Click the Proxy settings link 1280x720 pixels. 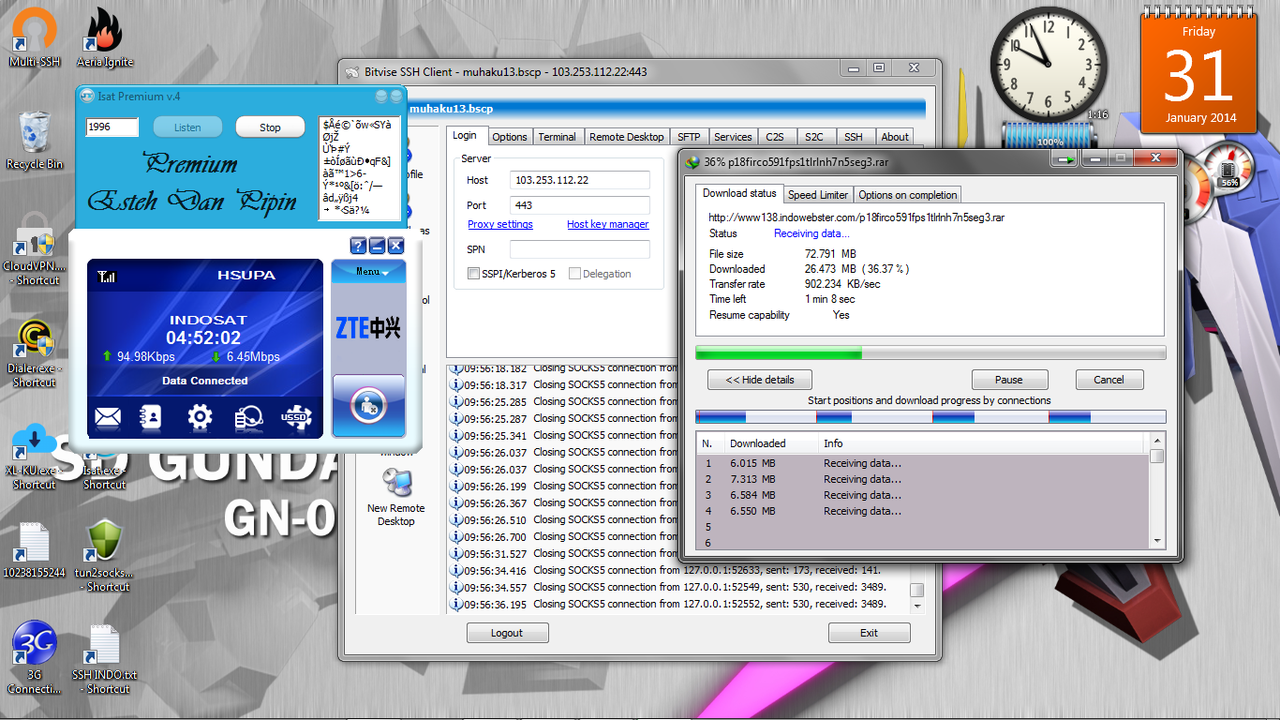(500, 225)
